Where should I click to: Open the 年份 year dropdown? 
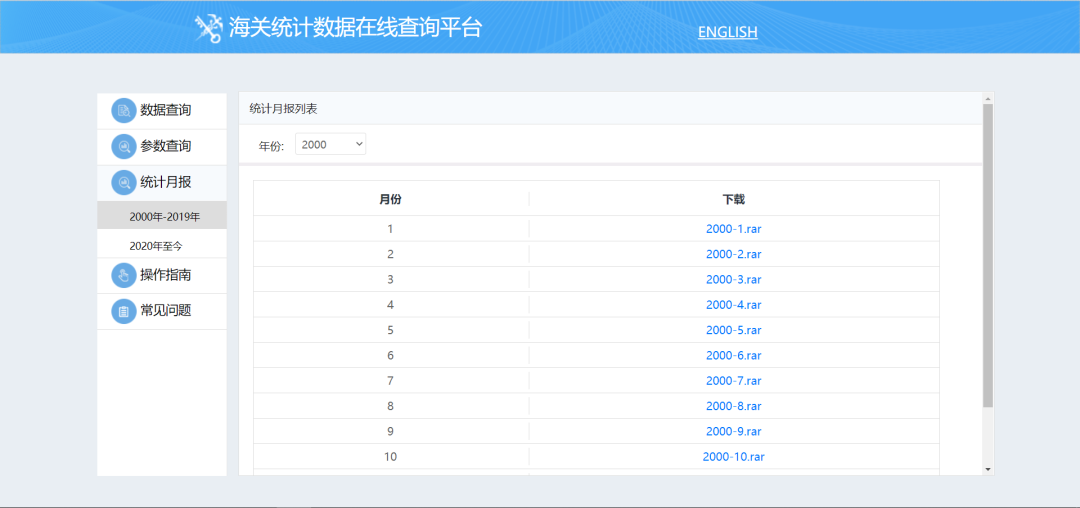(x=331, y=145)
